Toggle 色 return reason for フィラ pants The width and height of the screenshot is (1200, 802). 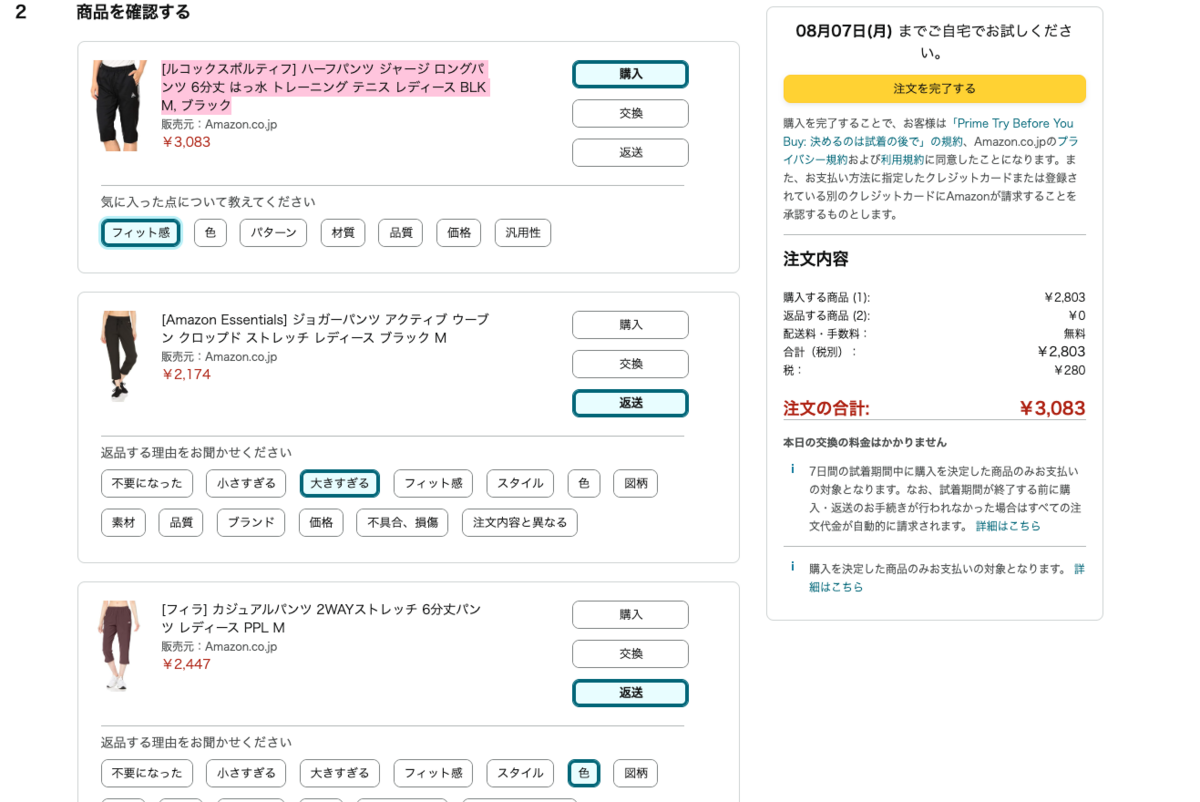click(584, 774)
